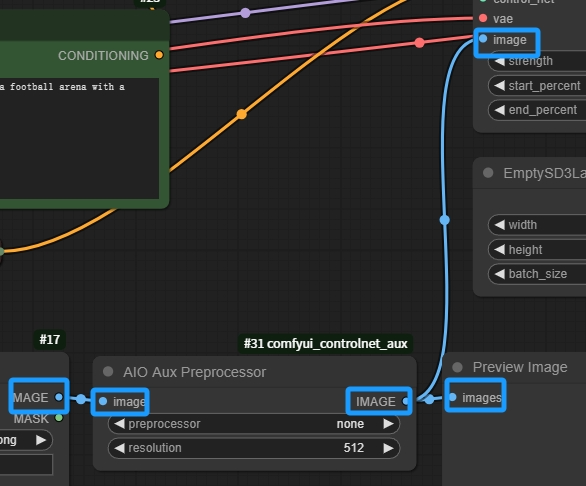Click the CONDITIONING output socket
586x486 pixels.
159,55
